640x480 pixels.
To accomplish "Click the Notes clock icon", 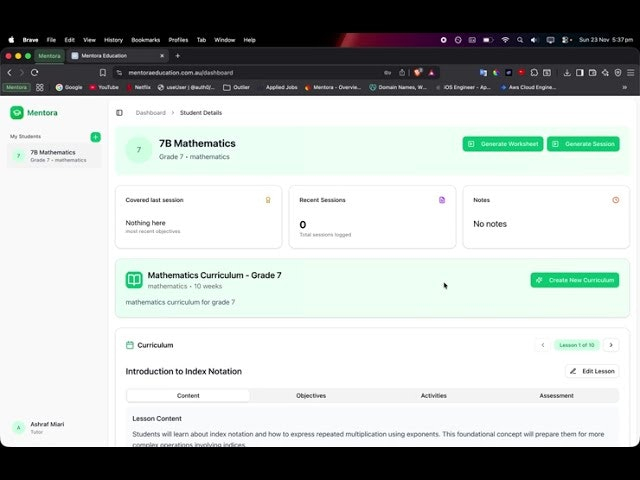I will [615, 200].
